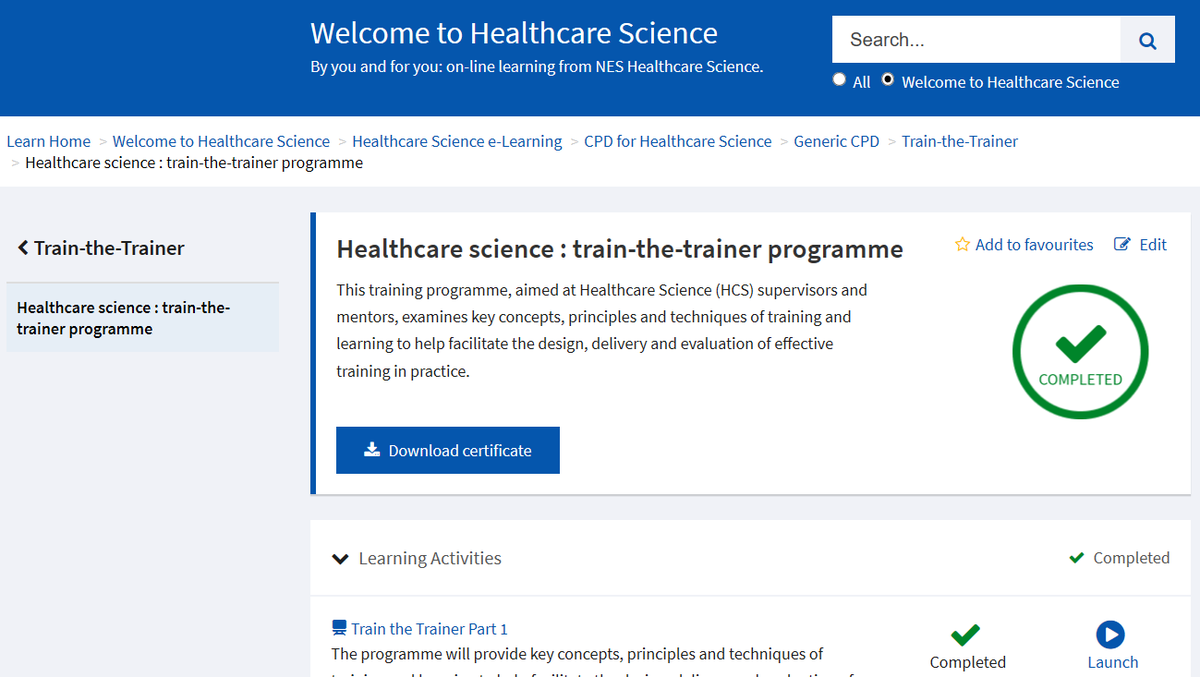
Task: Click the programme heading title text
Action: [620, 249]
